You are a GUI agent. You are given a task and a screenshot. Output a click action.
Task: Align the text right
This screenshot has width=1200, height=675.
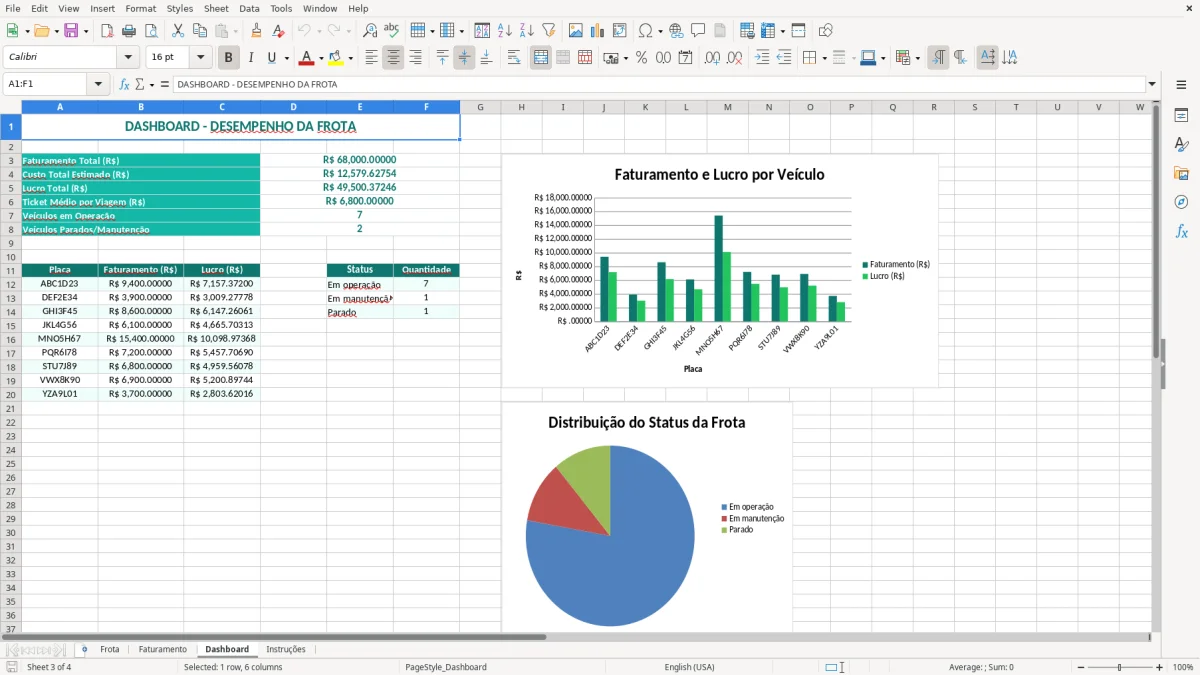415,58
